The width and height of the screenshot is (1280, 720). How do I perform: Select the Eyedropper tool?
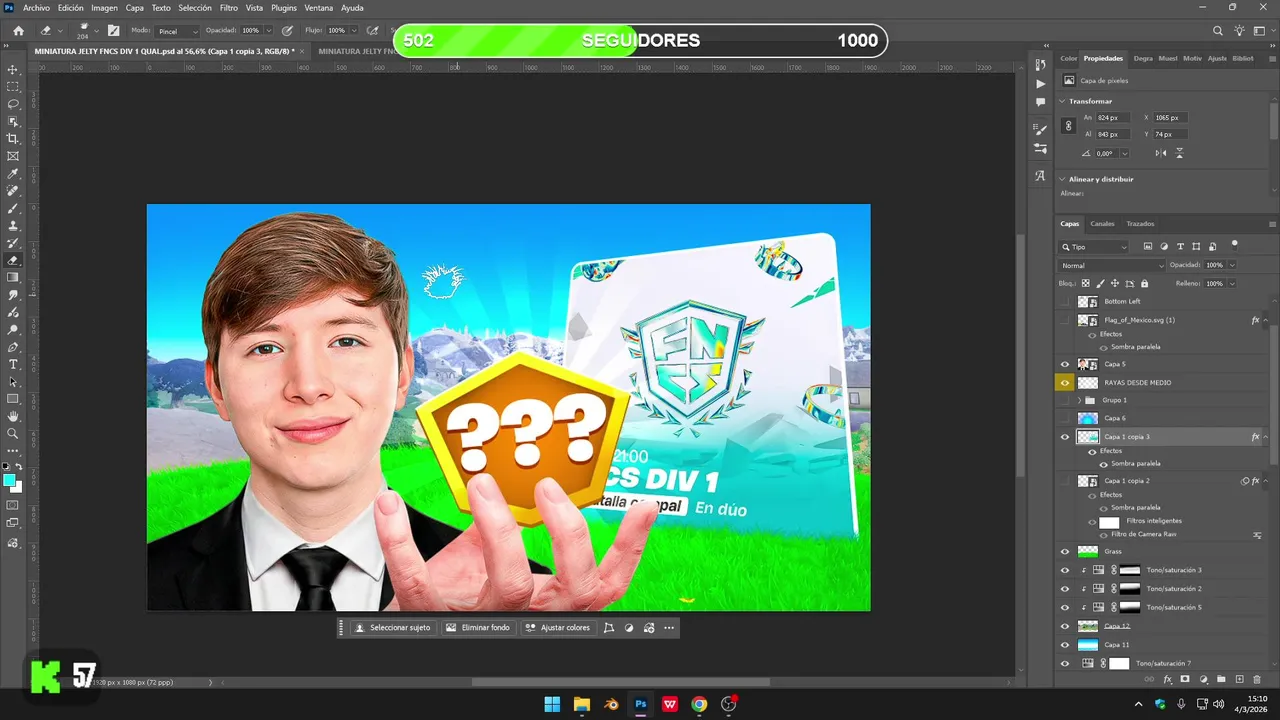tap(13, 173)
